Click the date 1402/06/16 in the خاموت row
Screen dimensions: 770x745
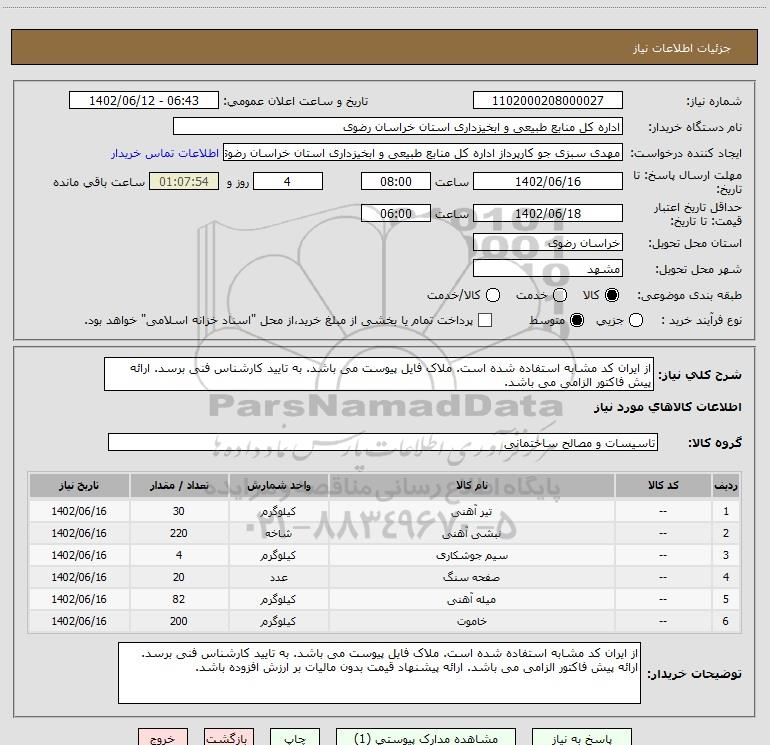79,621
